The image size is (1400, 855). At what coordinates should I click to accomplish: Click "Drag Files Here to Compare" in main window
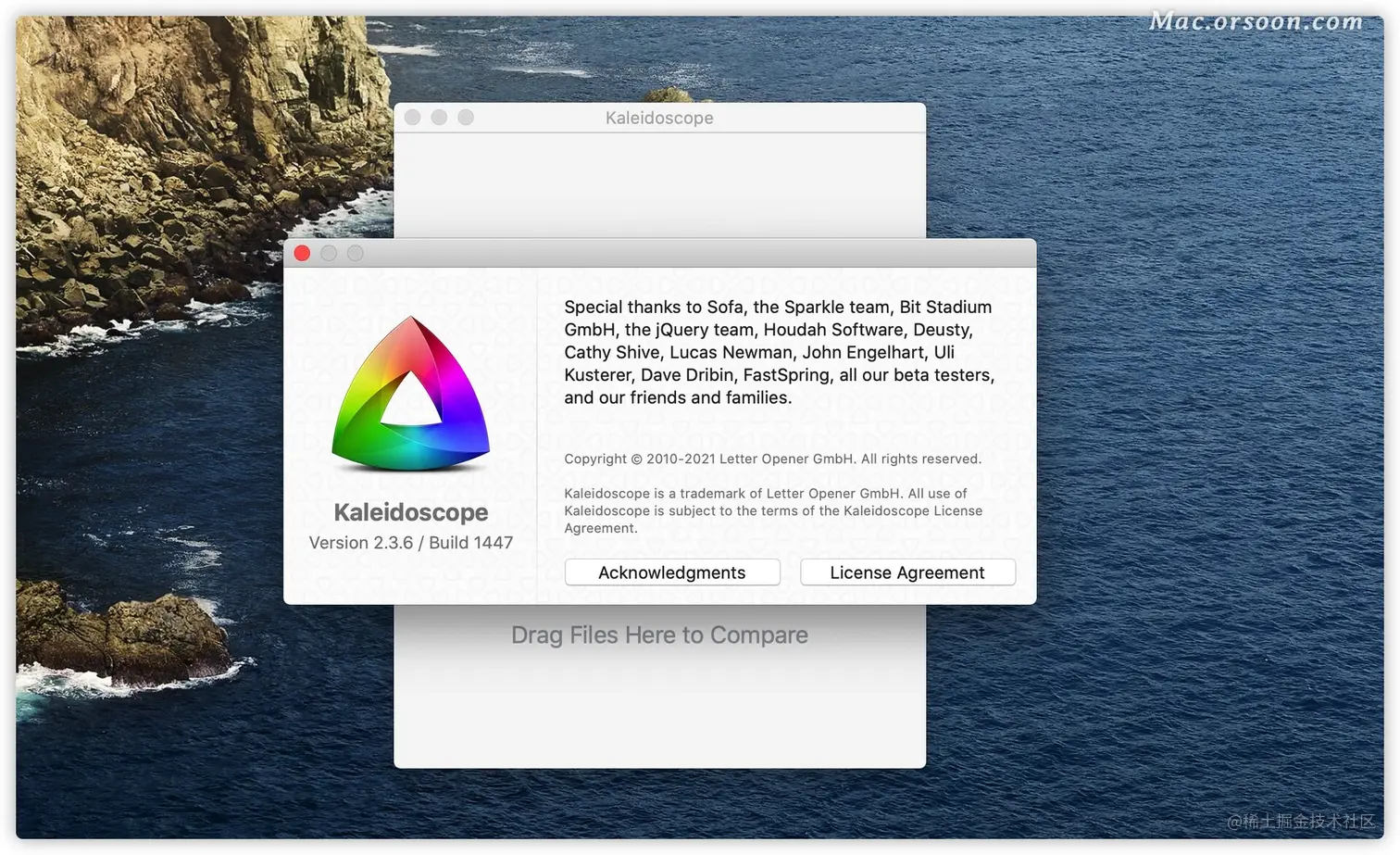coord(659,635)
